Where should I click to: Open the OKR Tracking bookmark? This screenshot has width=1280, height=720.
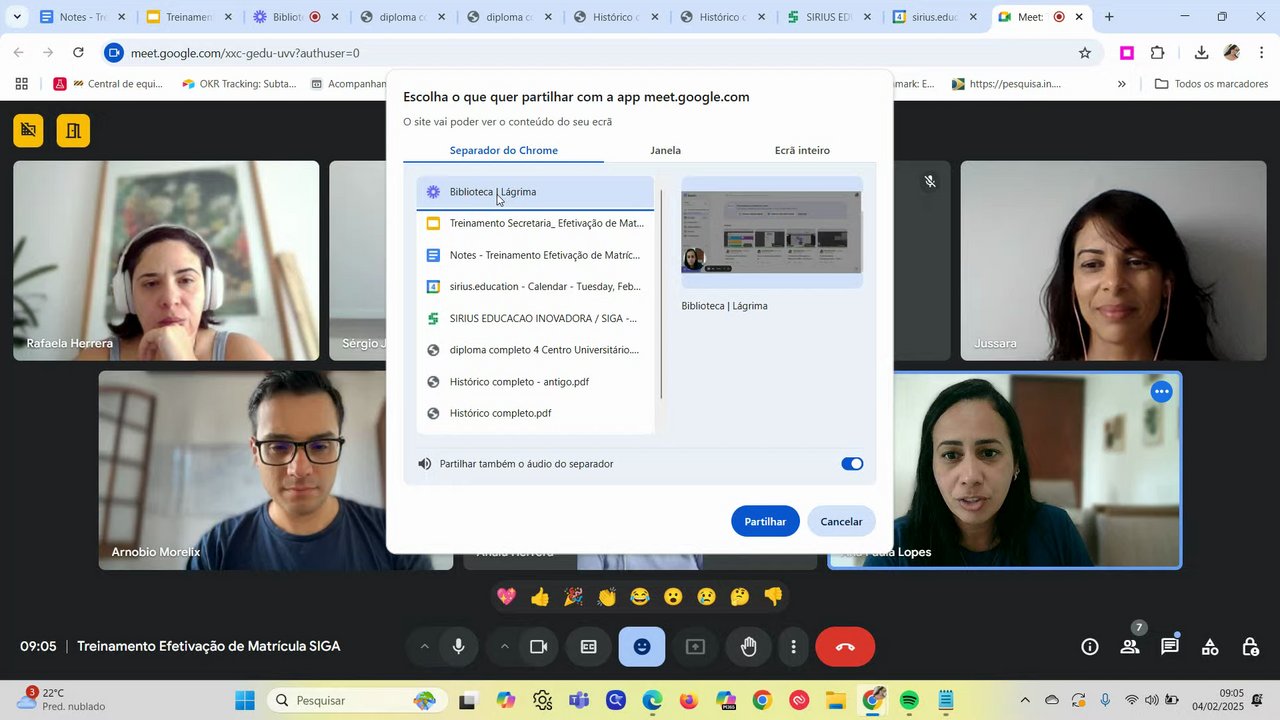(x=239, y=84)
